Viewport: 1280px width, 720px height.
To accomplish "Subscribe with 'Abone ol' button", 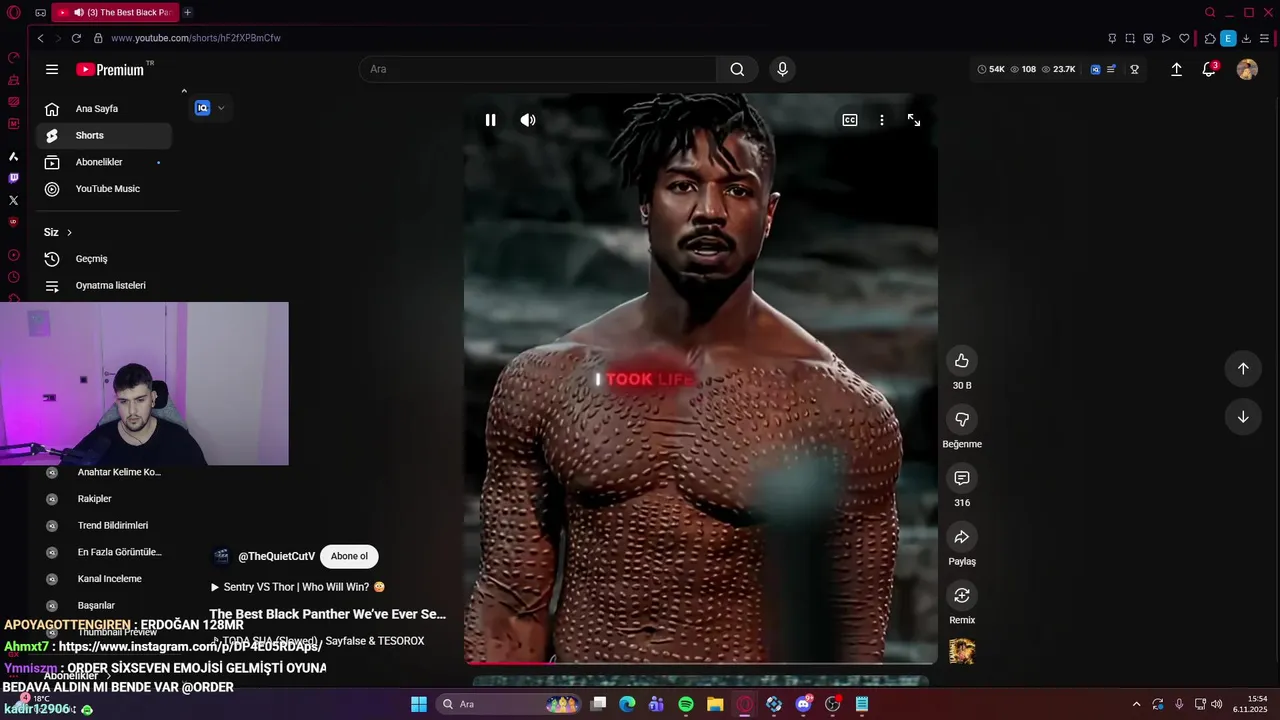I will tap(349, 556).
